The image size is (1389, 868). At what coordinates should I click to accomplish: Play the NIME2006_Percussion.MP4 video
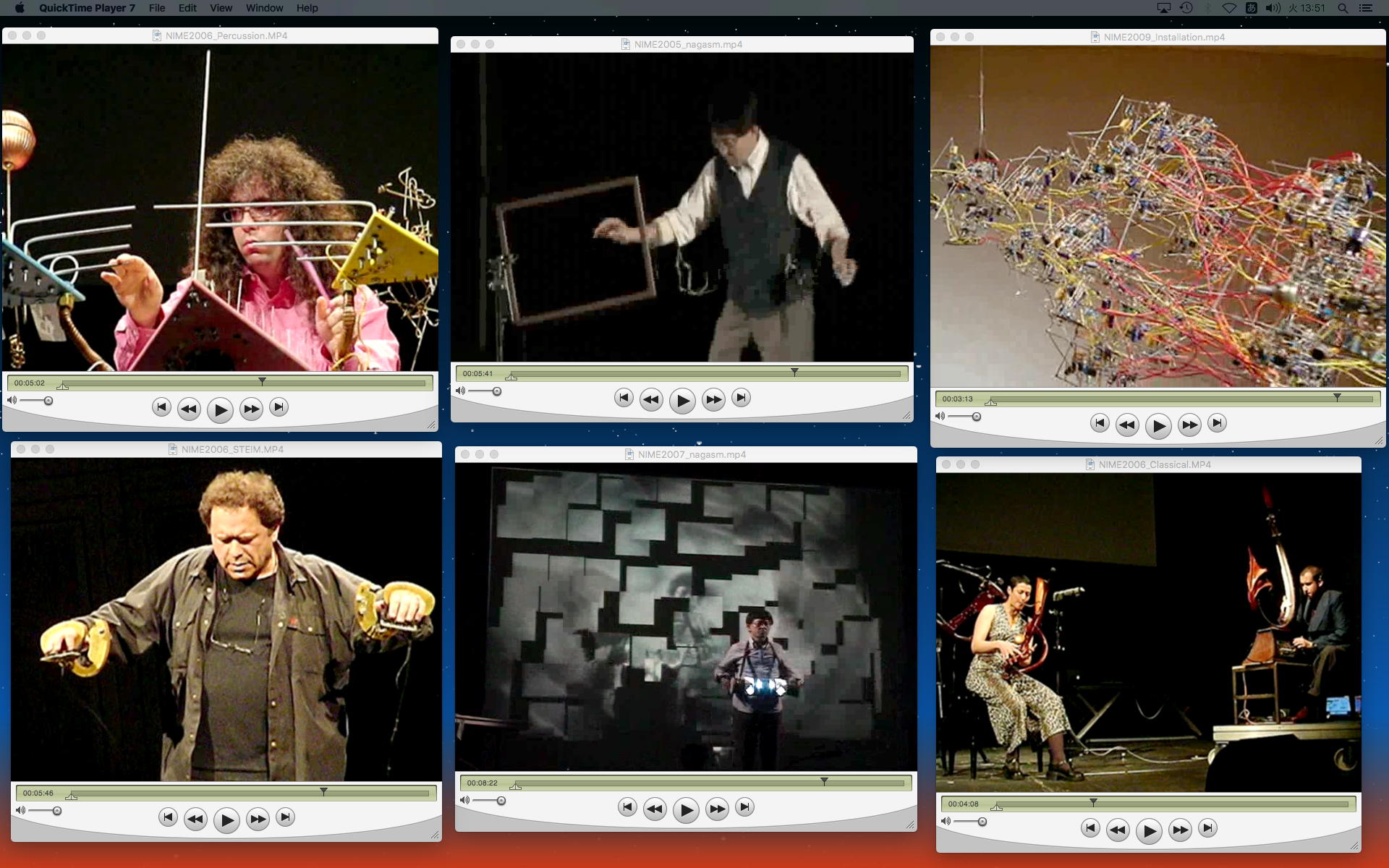pyautogui.click(x=220, y=410)
